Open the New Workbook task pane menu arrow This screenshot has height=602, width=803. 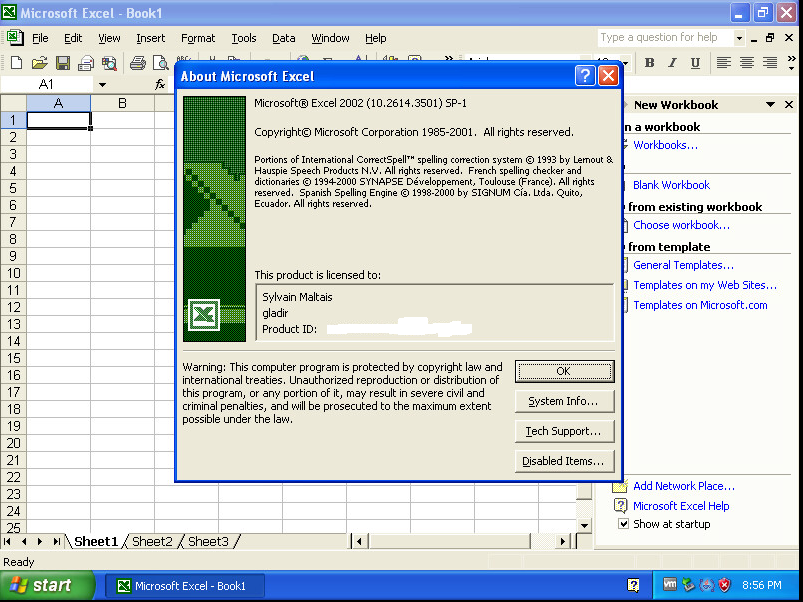[770, 104]
